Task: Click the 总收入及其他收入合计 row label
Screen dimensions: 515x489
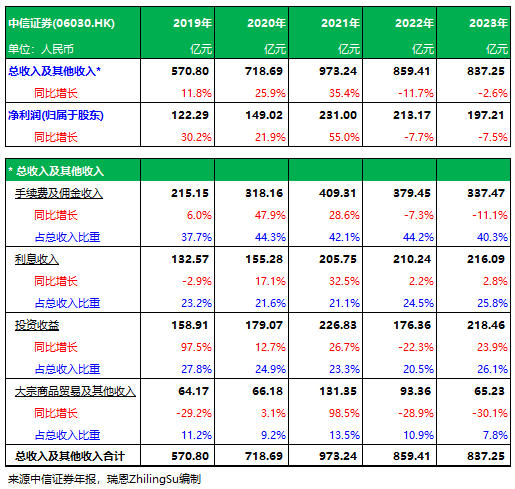Action: point(70,456)
